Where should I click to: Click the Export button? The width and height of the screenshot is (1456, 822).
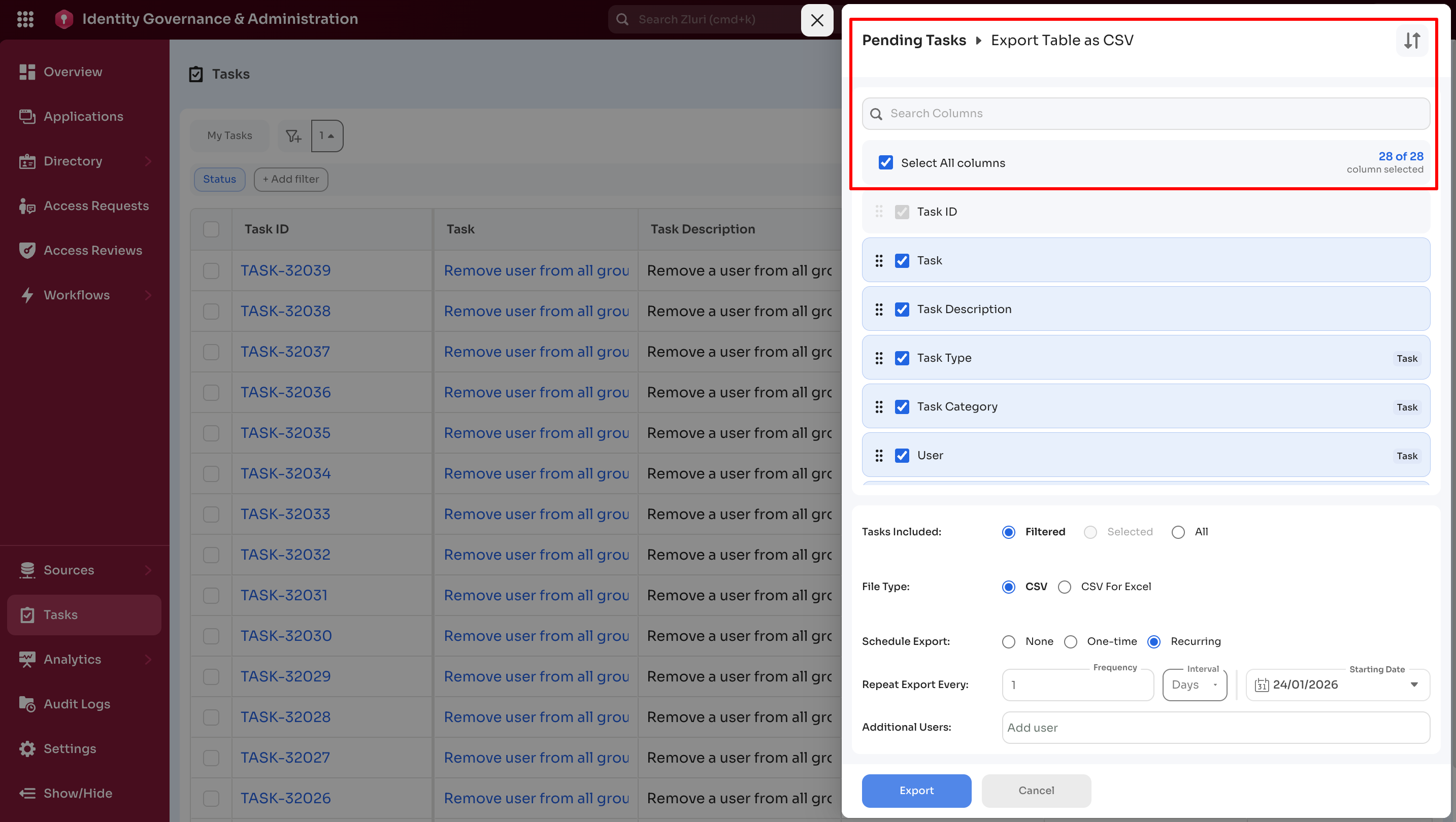click(916, 791)
